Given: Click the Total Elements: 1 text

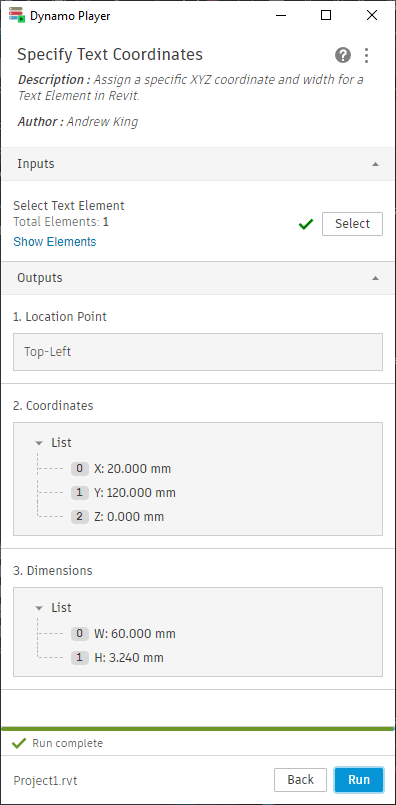Looking at the screenshot, I should tap(61, 222).
